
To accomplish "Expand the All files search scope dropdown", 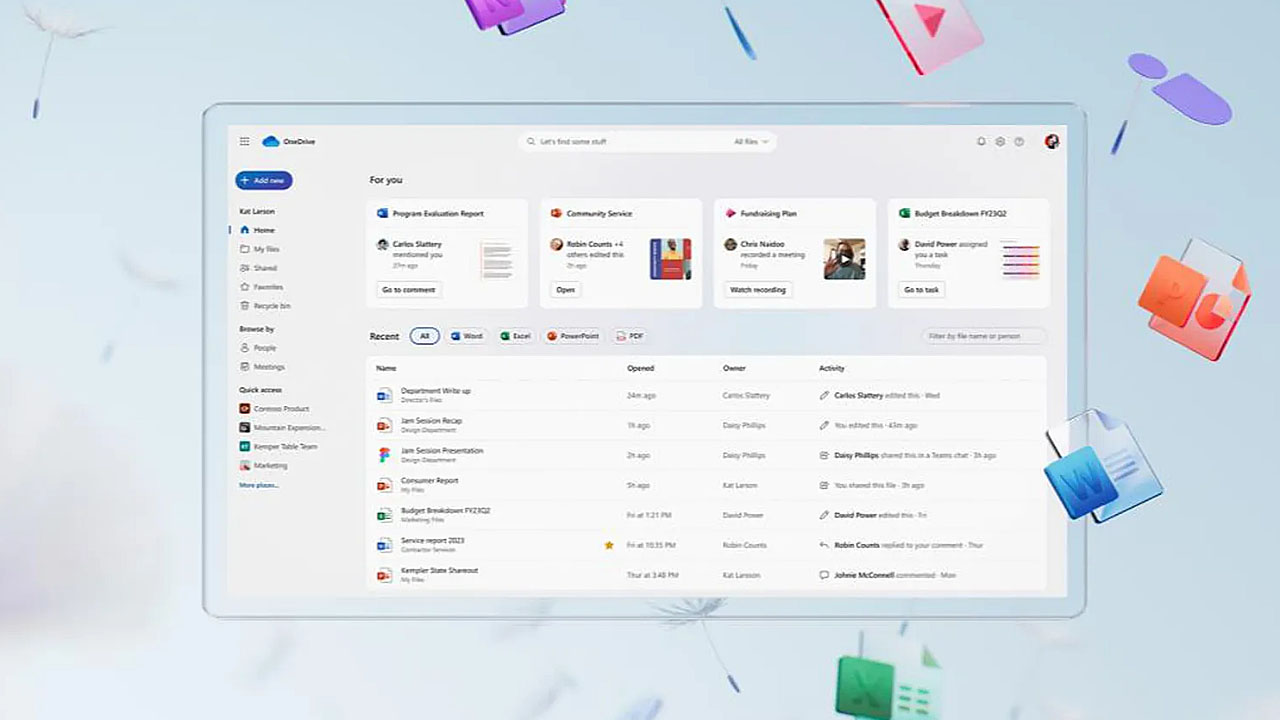I will click(751, 142).
